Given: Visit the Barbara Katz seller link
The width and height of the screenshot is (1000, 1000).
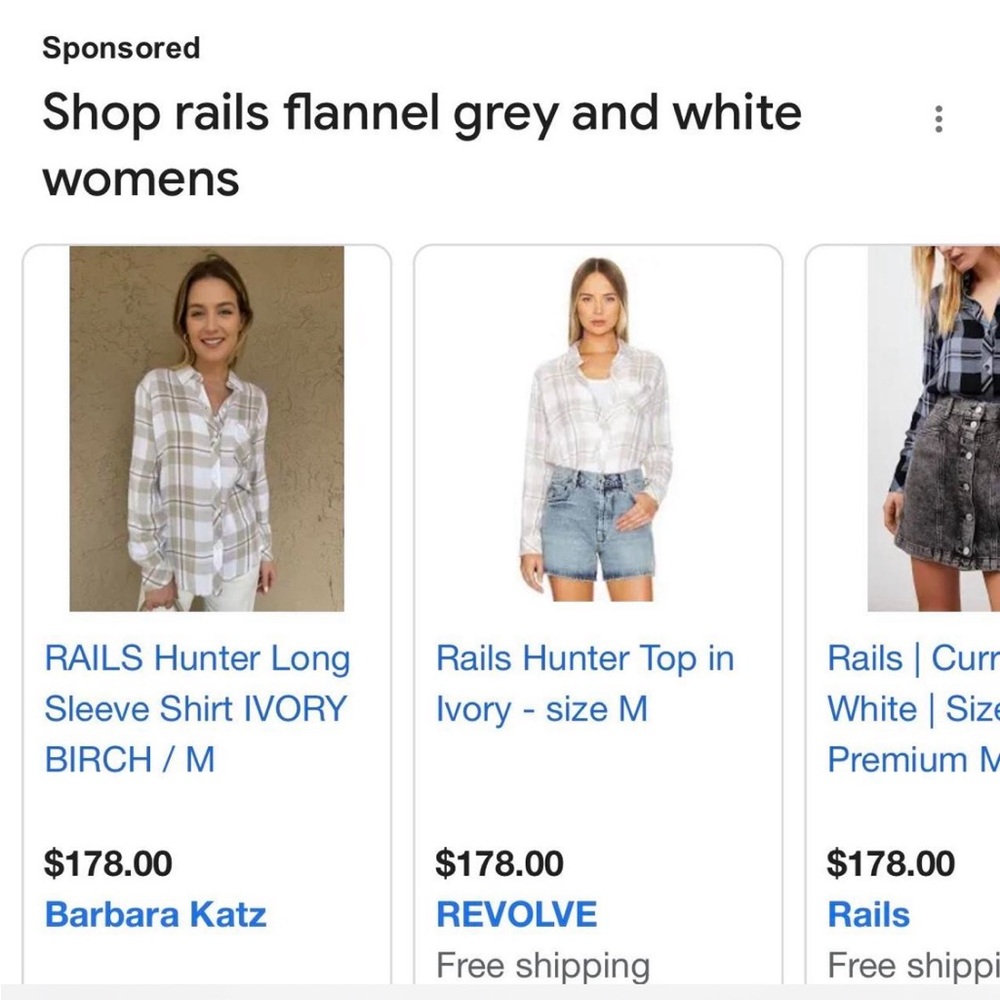Looking at the screenshot, I should point(154,914).
